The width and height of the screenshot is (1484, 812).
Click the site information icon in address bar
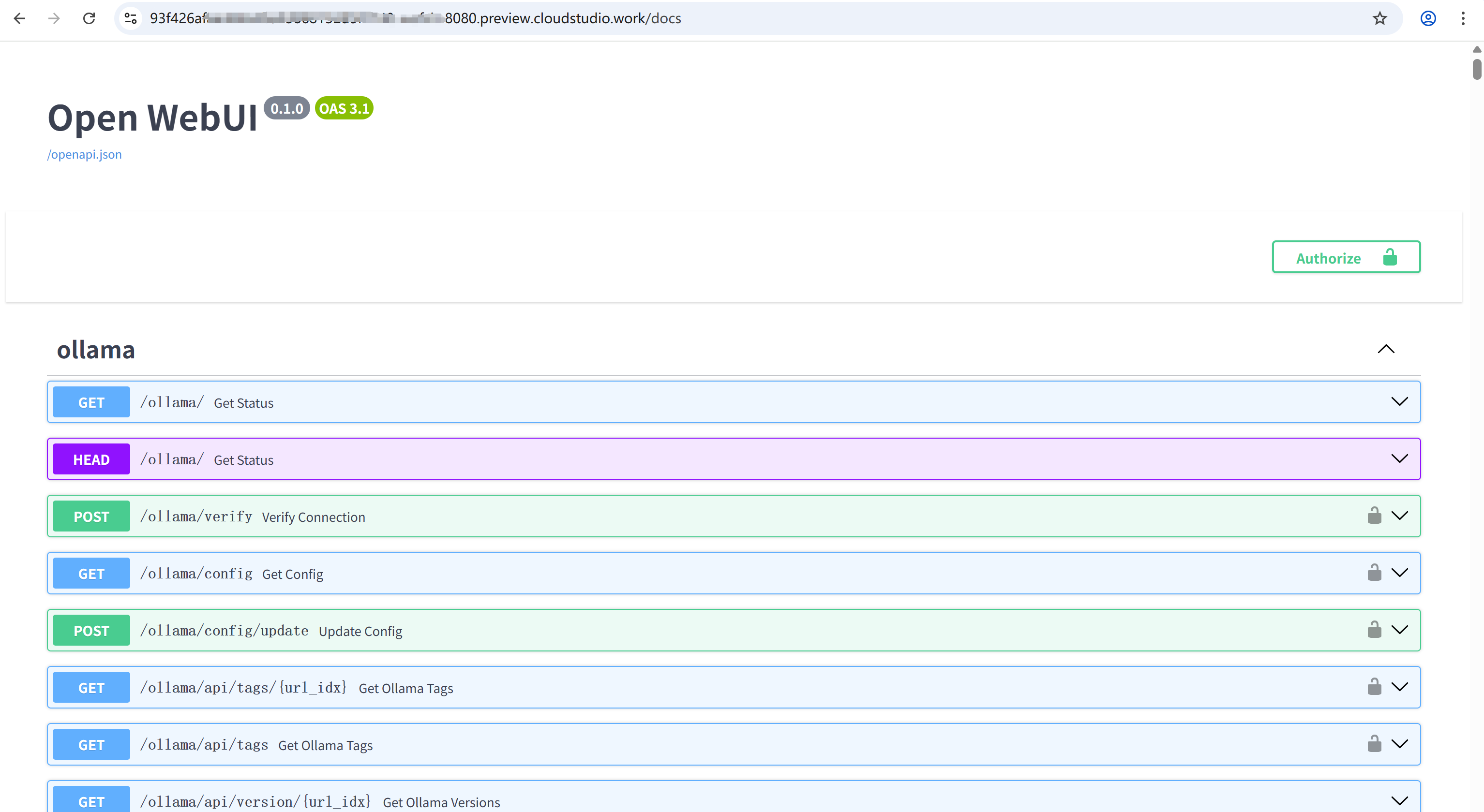click(131, 18)
